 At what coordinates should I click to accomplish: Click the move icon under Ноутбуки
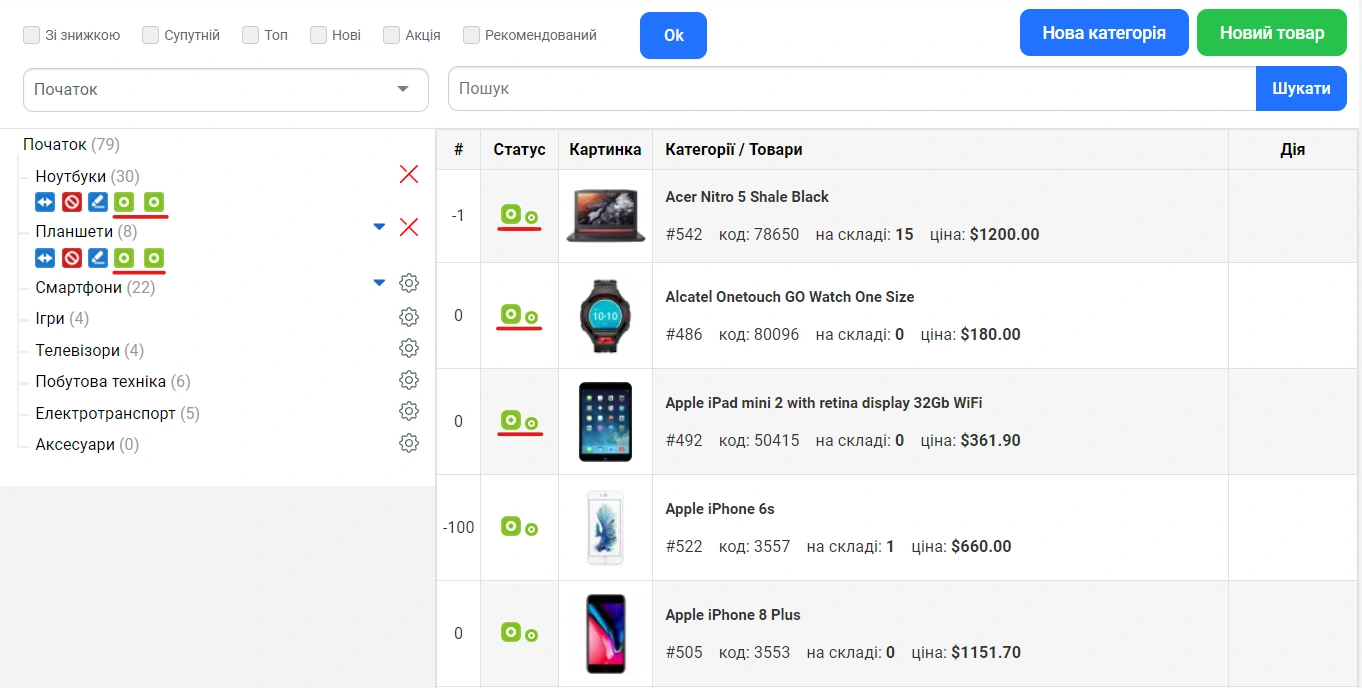pyautogui.click(x=45, y=202)
